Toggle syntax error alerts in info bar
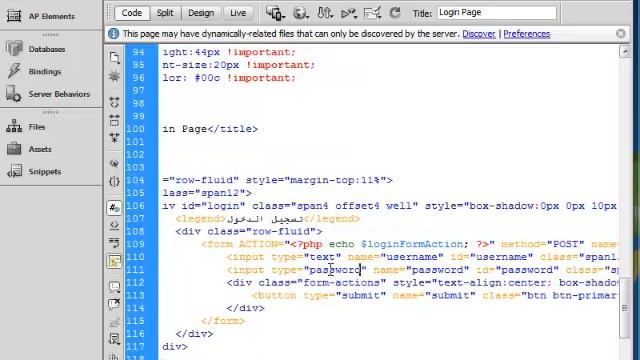The height and width of the screenshot is (360, 640). pos(114,261)
